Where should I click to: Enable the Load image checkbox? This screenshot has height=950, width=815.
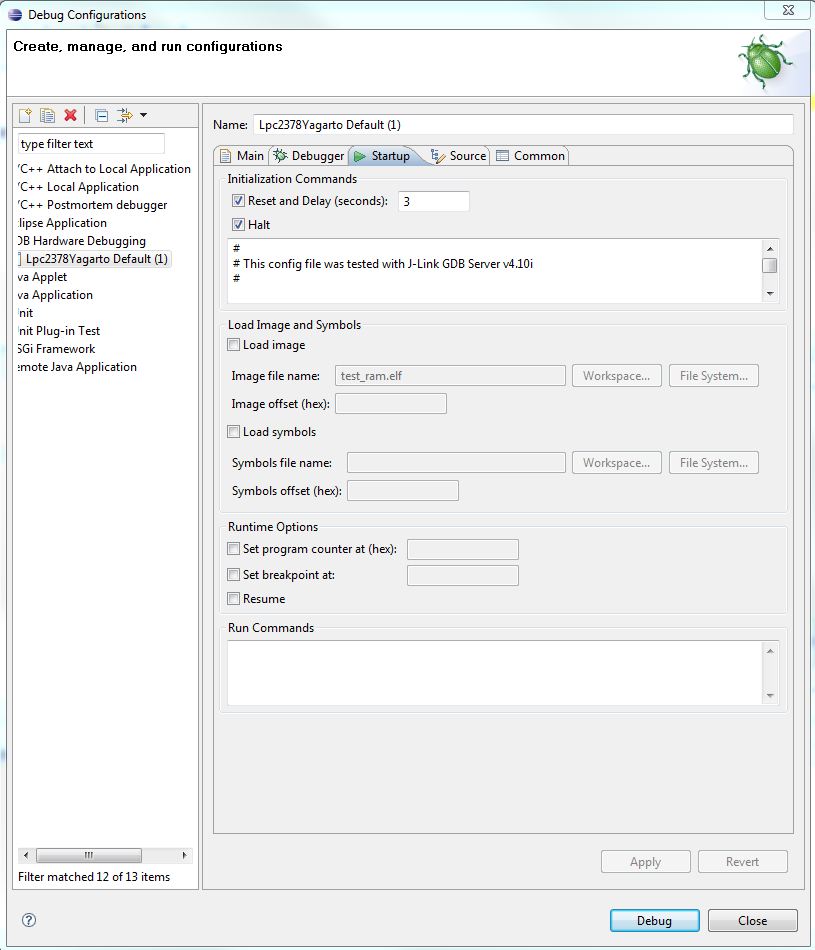233,345
